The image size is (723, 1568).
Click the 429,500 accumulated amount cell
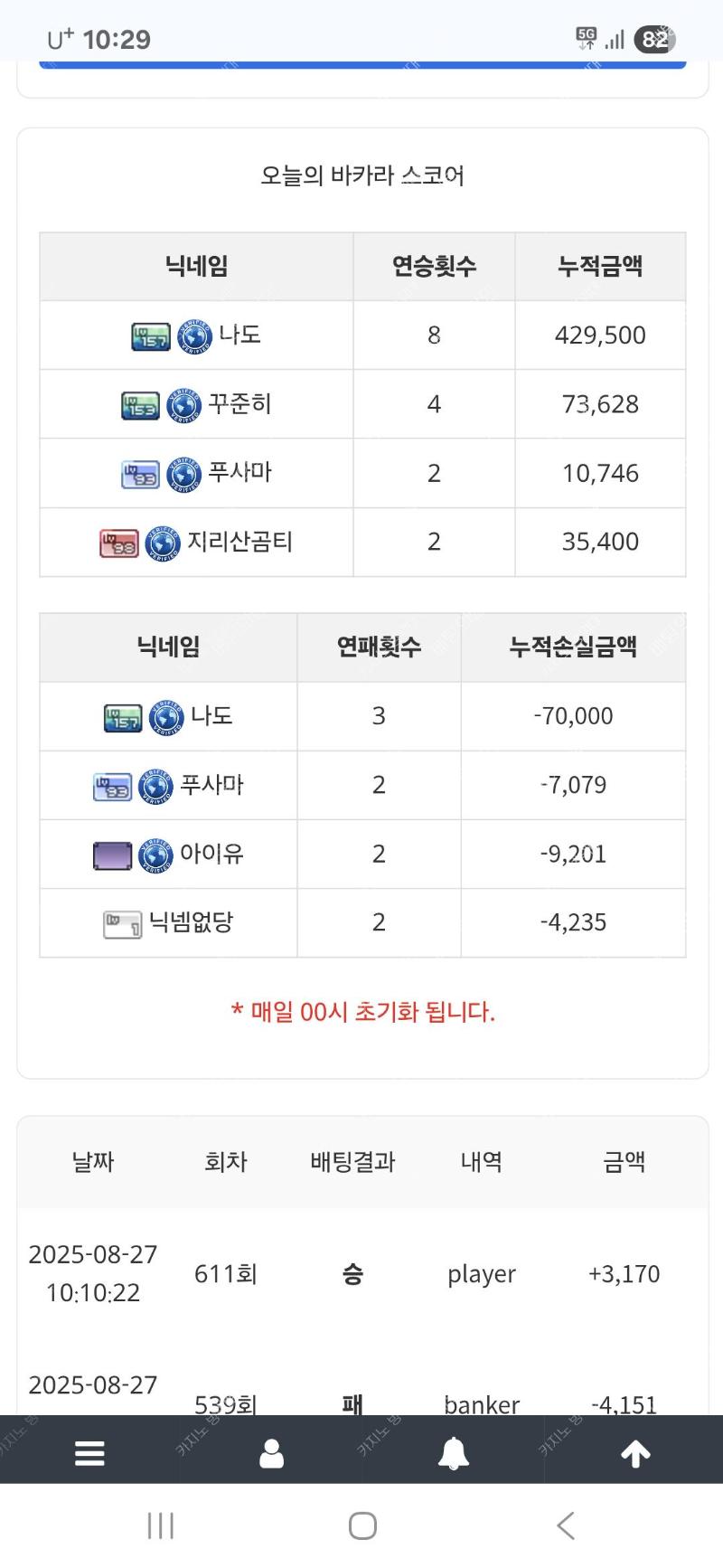(x=600, y=335)
